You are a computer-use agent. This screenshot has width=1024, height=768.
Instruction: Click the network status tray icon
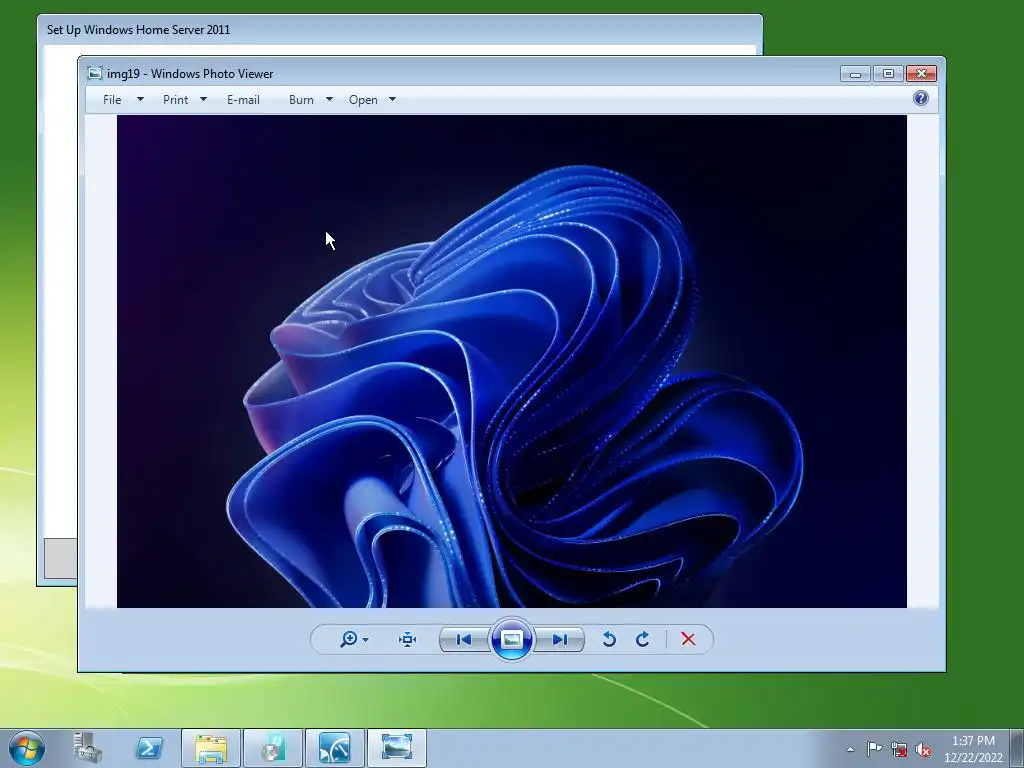(899, 750)
